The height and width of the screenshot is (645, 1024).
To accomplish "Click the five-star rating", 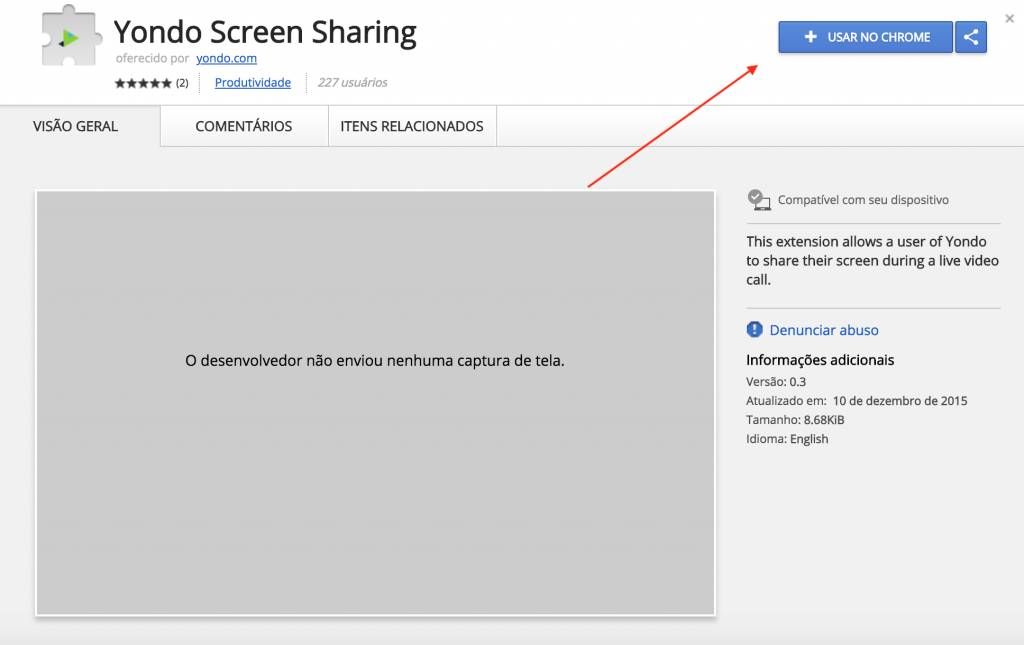I will coord(143,83).
